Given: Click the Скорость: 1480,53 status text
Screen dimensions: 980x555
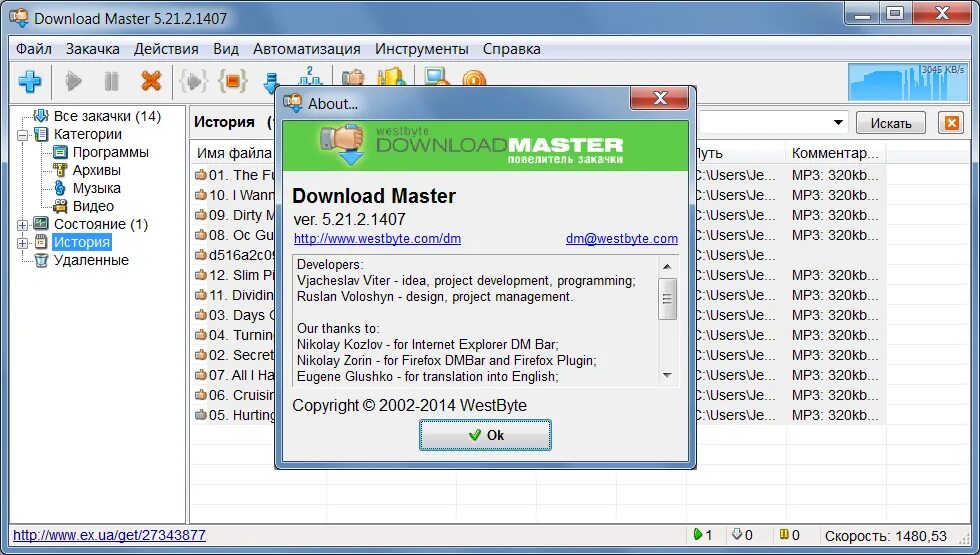Looking at the screenshot, I should click(x=886, y=536).
